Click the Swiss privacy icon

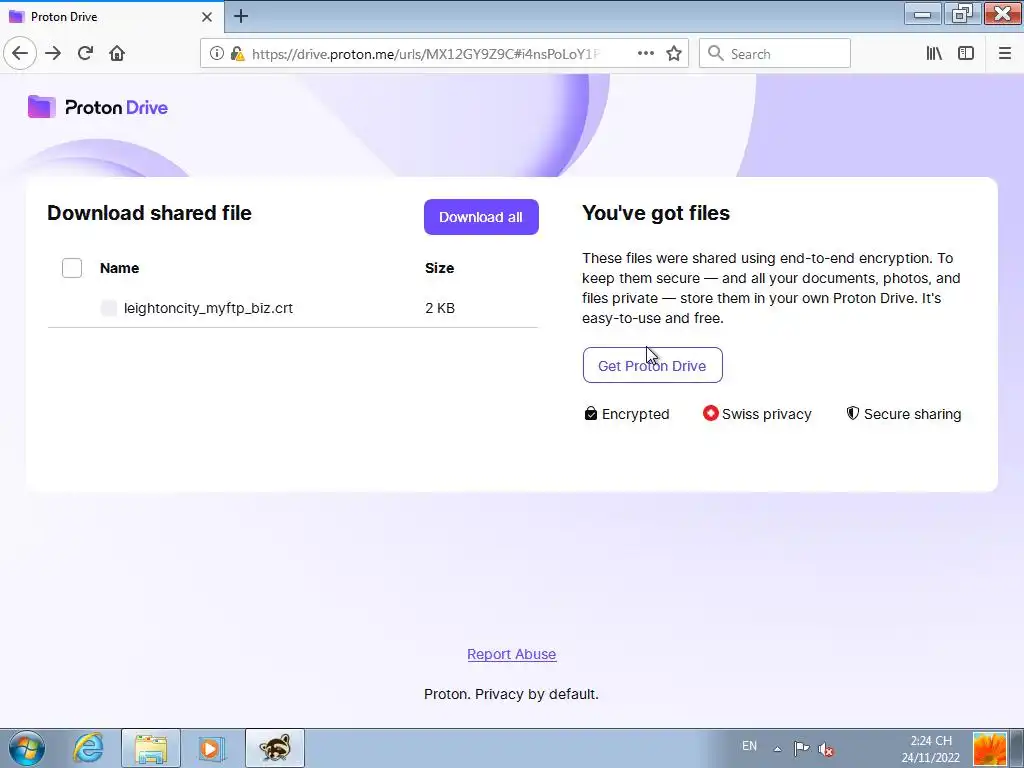711,413
